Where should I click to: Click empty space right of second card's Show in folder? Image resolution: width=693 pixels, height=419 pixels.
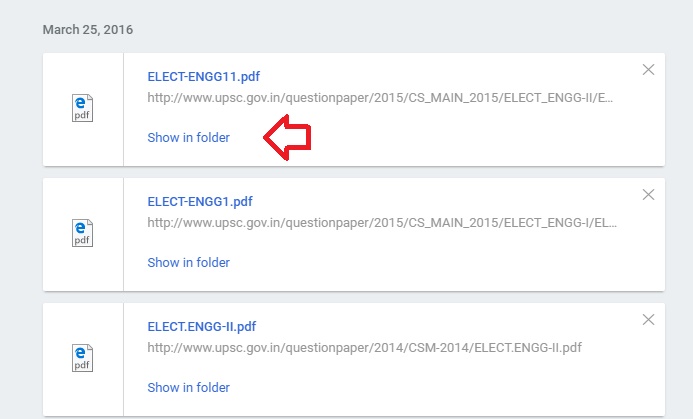[x=450, y=263]
